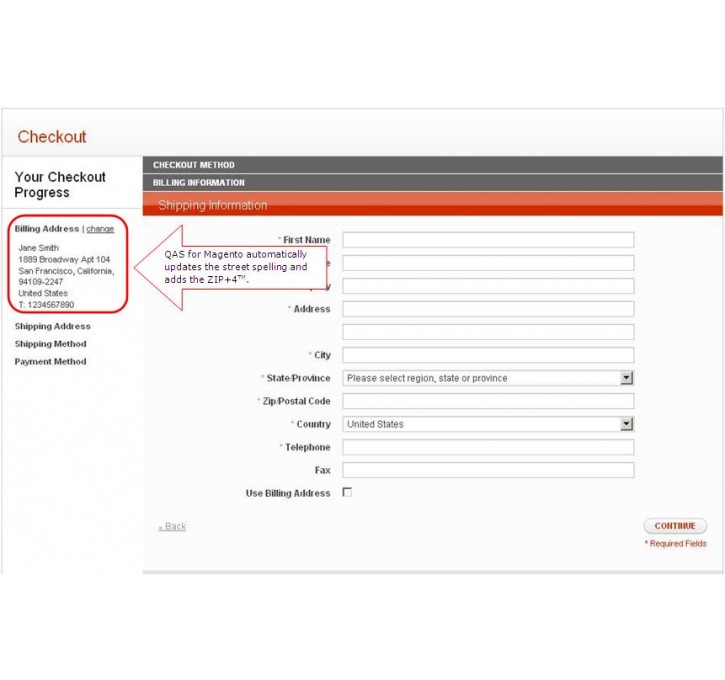Click the name Jane Smith
The width and height of the screenshot is (725, 680).
tap(38, 248)
